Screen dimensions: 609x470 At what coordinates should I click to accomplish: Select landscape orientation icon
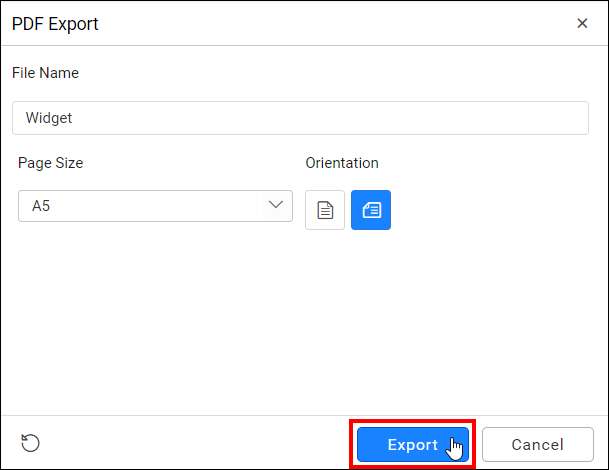click(371, 210)
